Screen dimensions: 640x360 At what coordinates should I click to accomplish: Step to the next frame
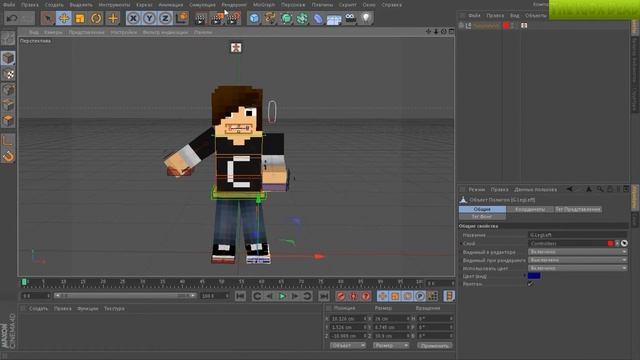pyautogui.click(x=294, y=296)
